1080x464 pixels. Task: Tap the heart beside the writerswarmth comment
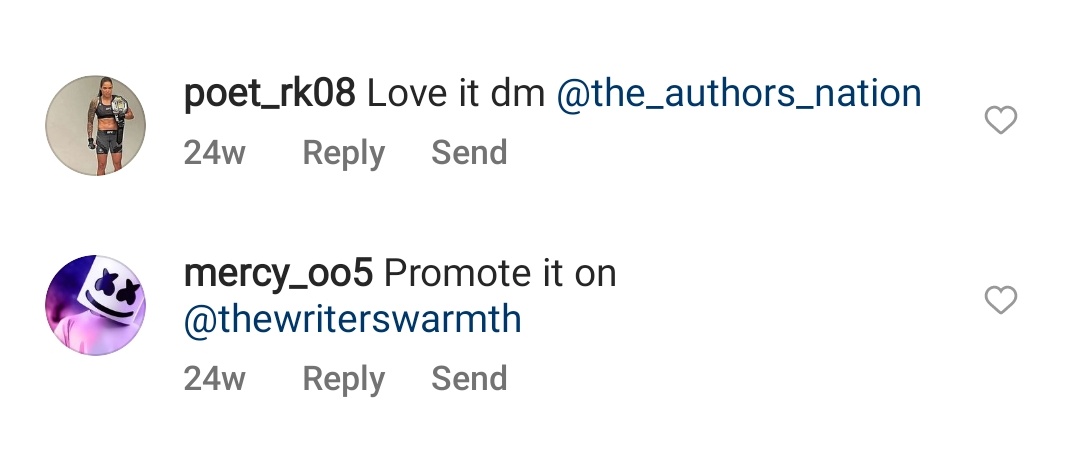point(1000,300)
